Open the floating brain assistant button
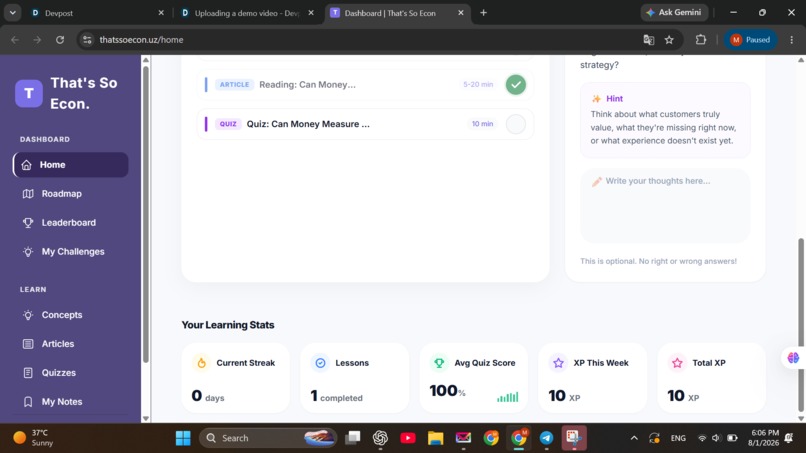Image resolution: width=806 pixels, height=453 pixels. click(x=793, y=358)
